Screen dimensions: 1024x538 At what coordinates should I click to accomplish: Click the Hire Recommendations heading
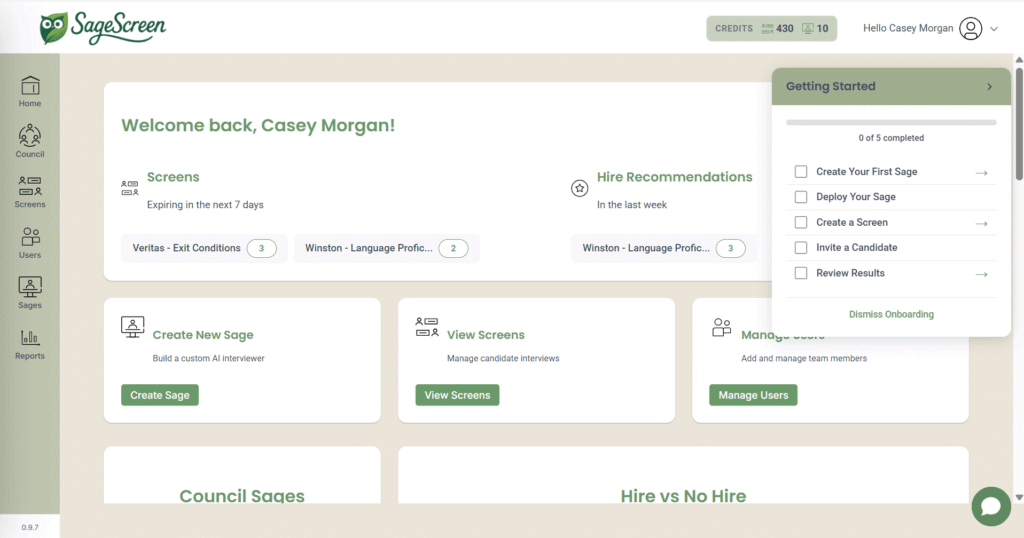pos(675,177)
